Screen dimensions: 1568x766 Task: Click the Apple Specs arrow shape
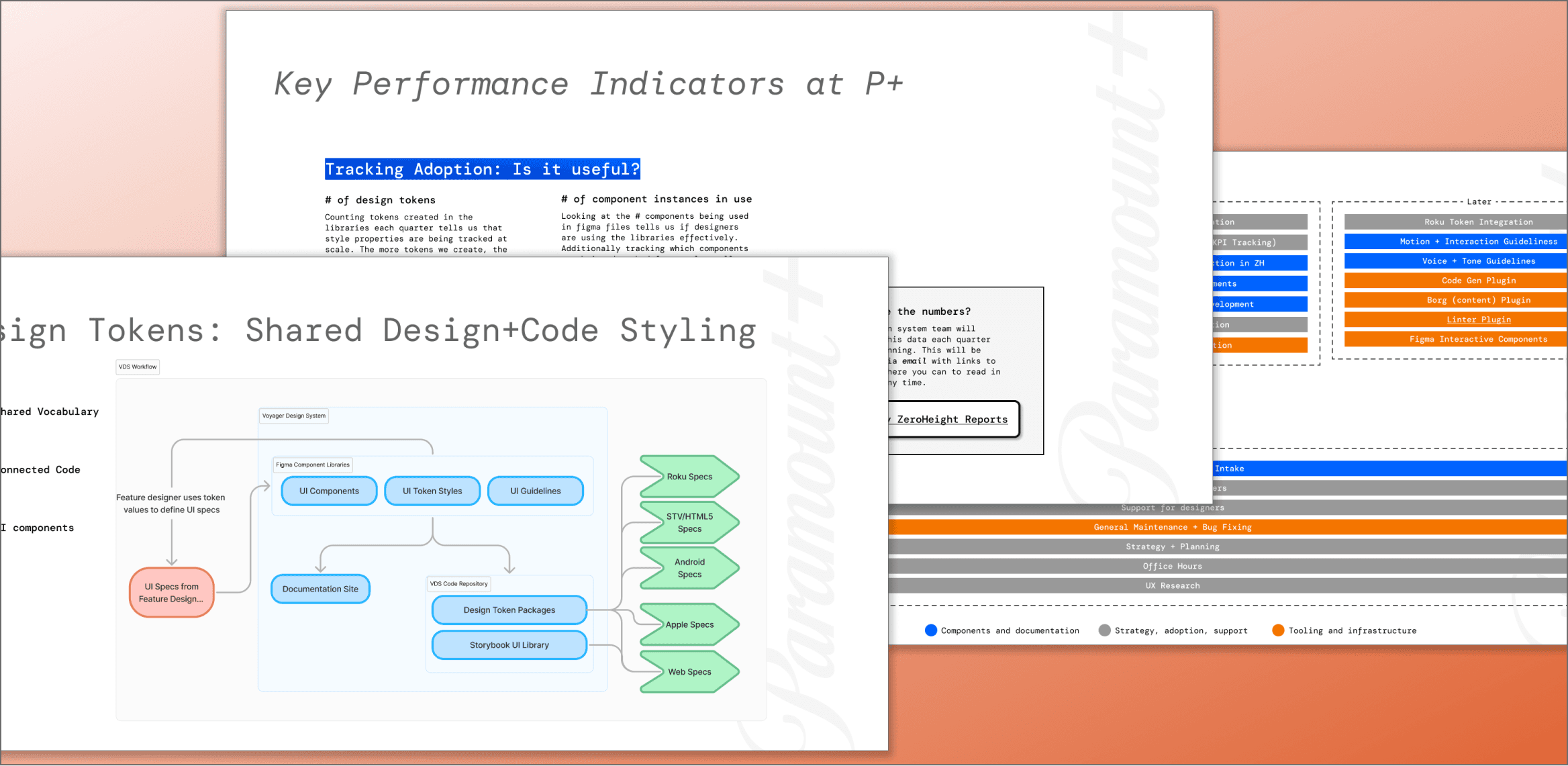pyautogui.click(x=689, y=624)
